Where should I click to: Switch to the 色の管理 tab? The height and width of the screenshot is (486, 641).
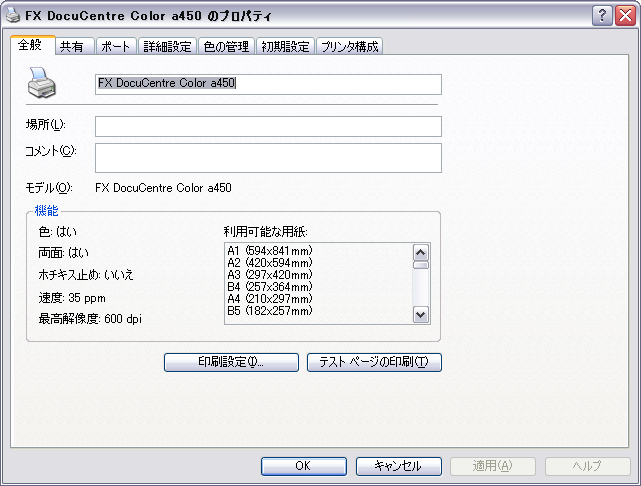tap(227, 47)
